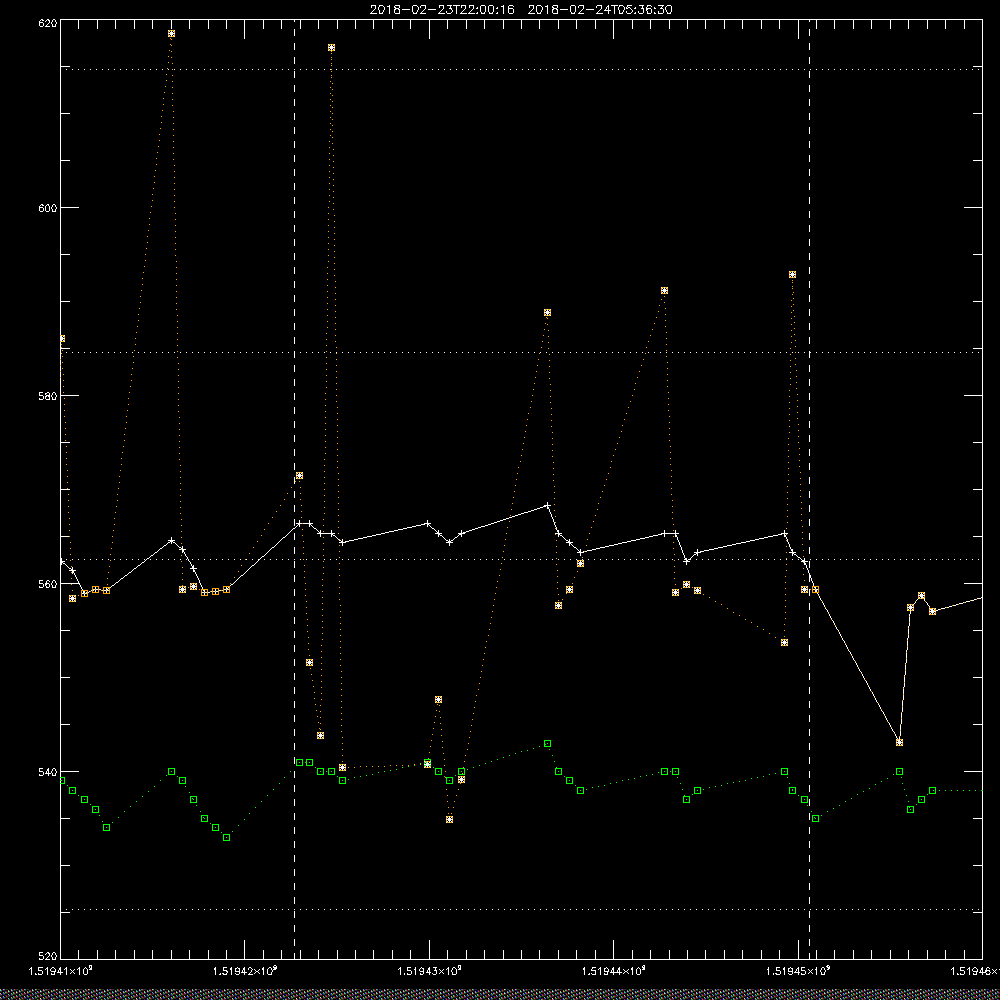This screenshot has height=1000, width=1000.
Task: Select the lowest green square near 533
Action: click(x=227, y=837)
